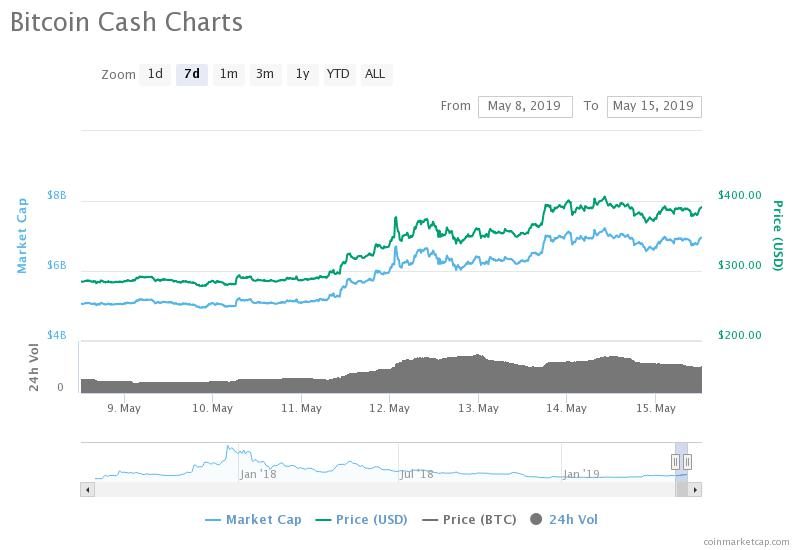The width and height of the screenshot is (800, 550).
Task: Toggle 24h Vol series in legend
Action: pos(564,520)
